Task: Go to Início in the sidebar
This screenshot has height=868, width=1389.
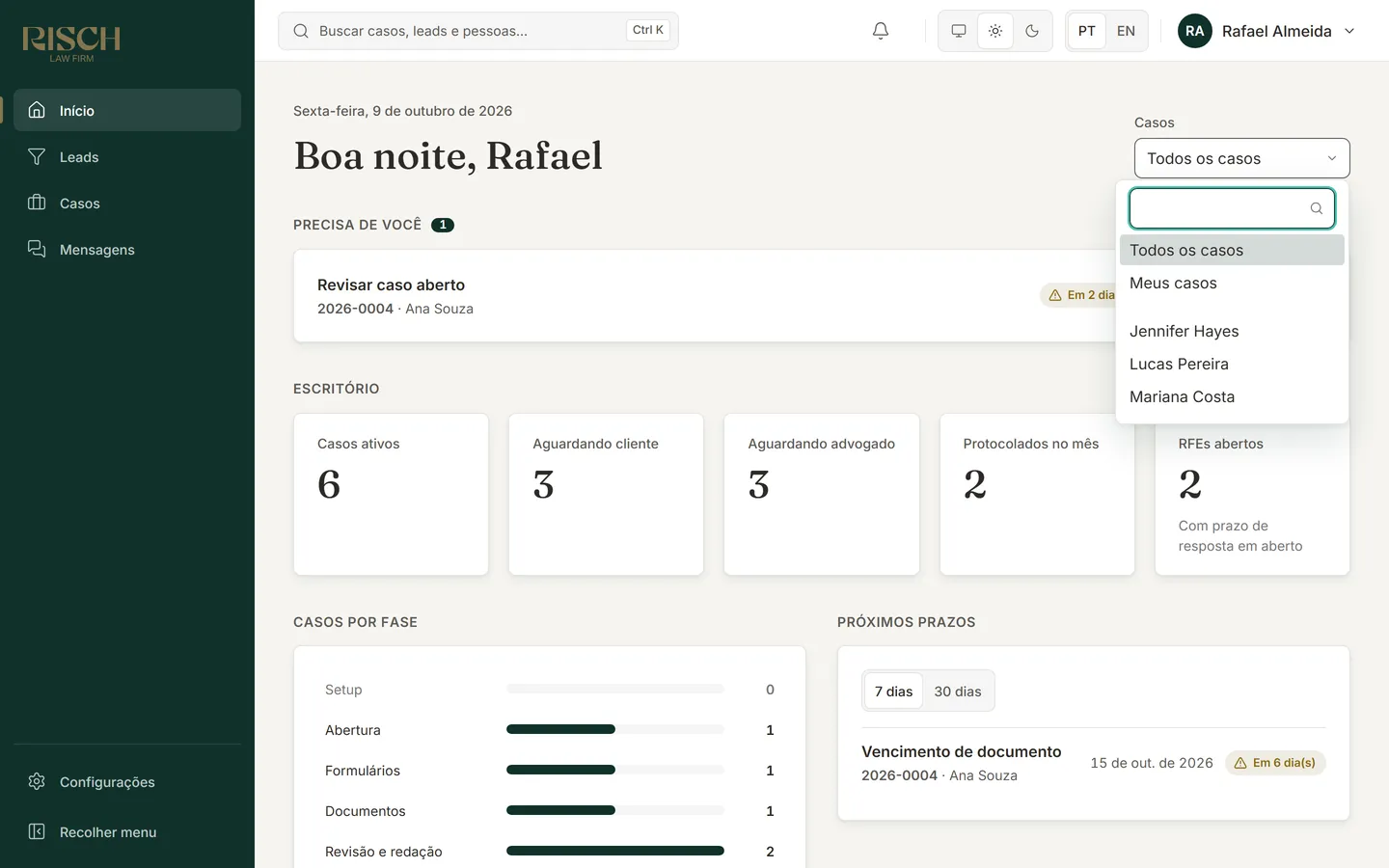Action: tap(127, 110)
